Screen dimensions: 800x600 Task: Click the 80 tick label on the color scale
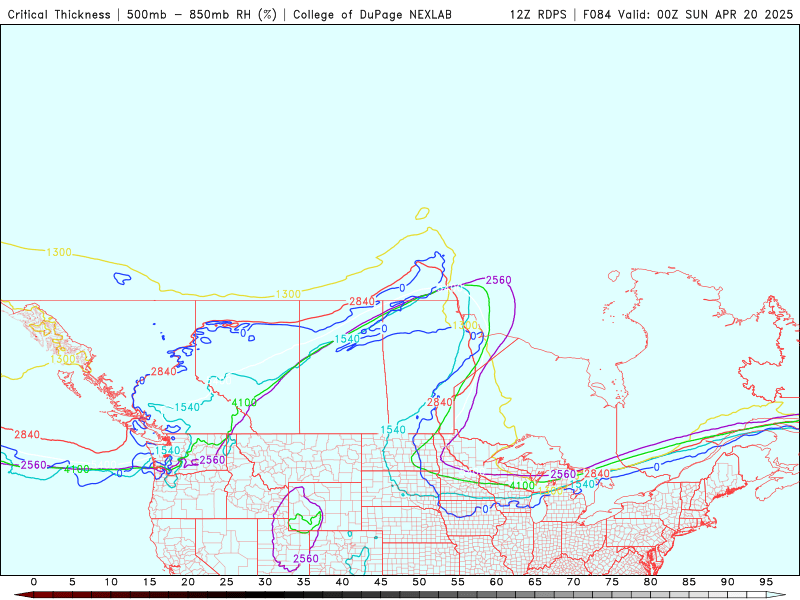coord(651,582)
